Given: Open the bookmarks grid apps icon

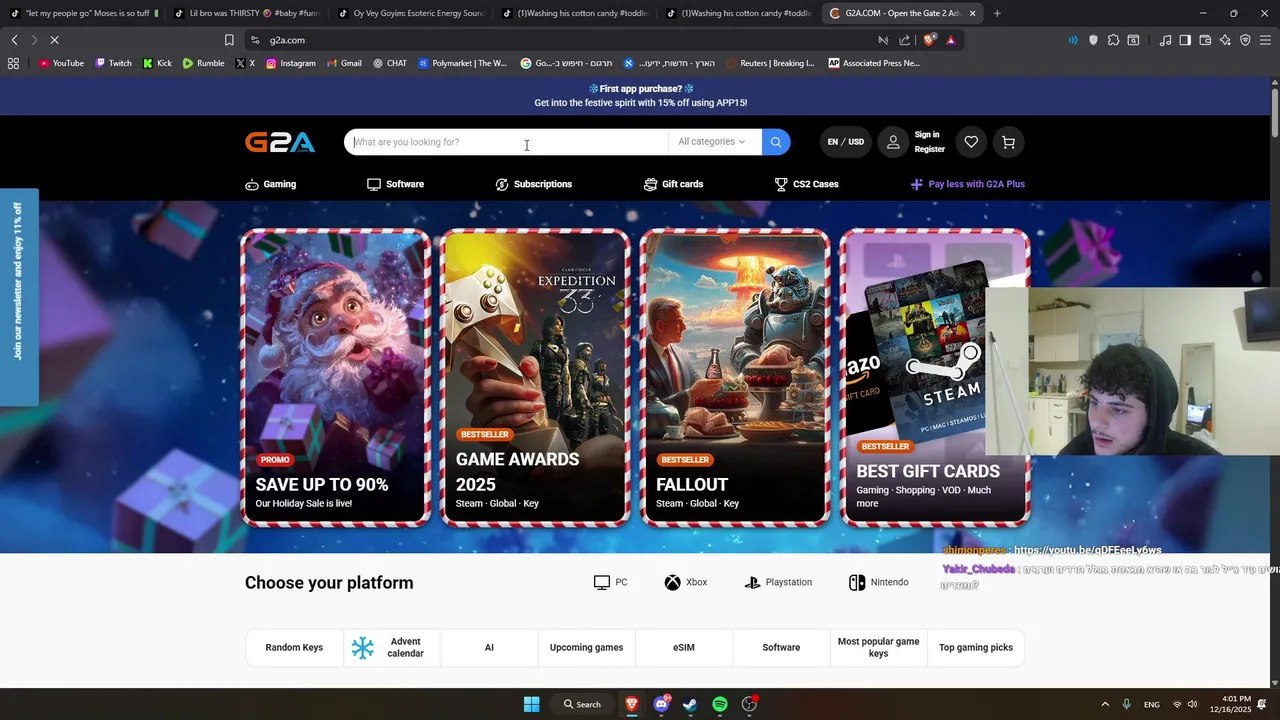Looking at the screenshot, I should tap(13, 63).
